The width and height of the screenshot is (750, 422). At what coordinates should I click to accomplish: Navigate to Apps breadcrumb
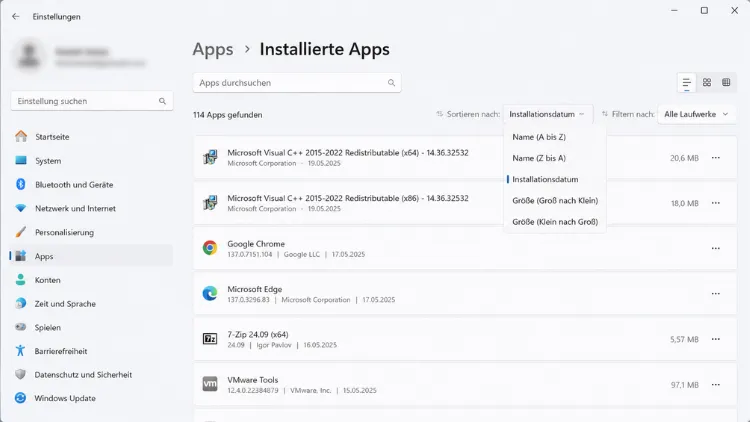click(x=213, y=49)
